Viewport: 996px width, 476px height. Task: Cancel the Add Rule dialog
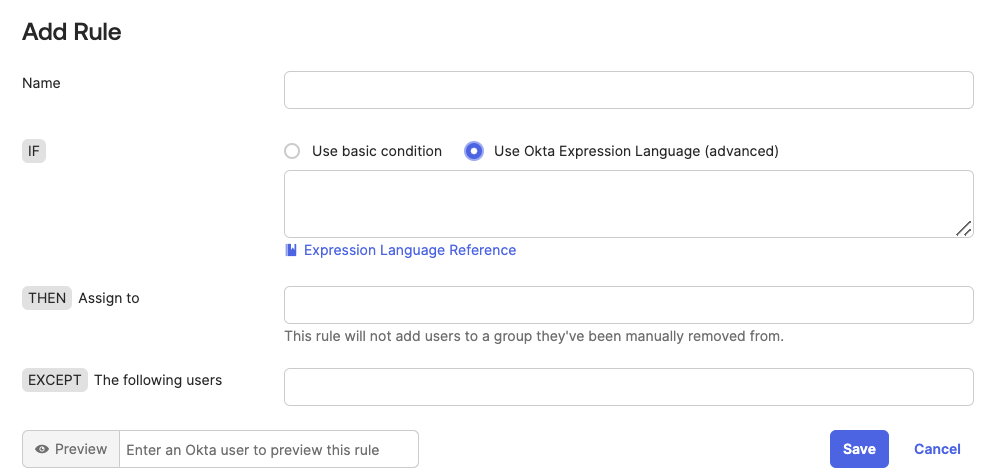pyautogui.click(x=937, y=449)
